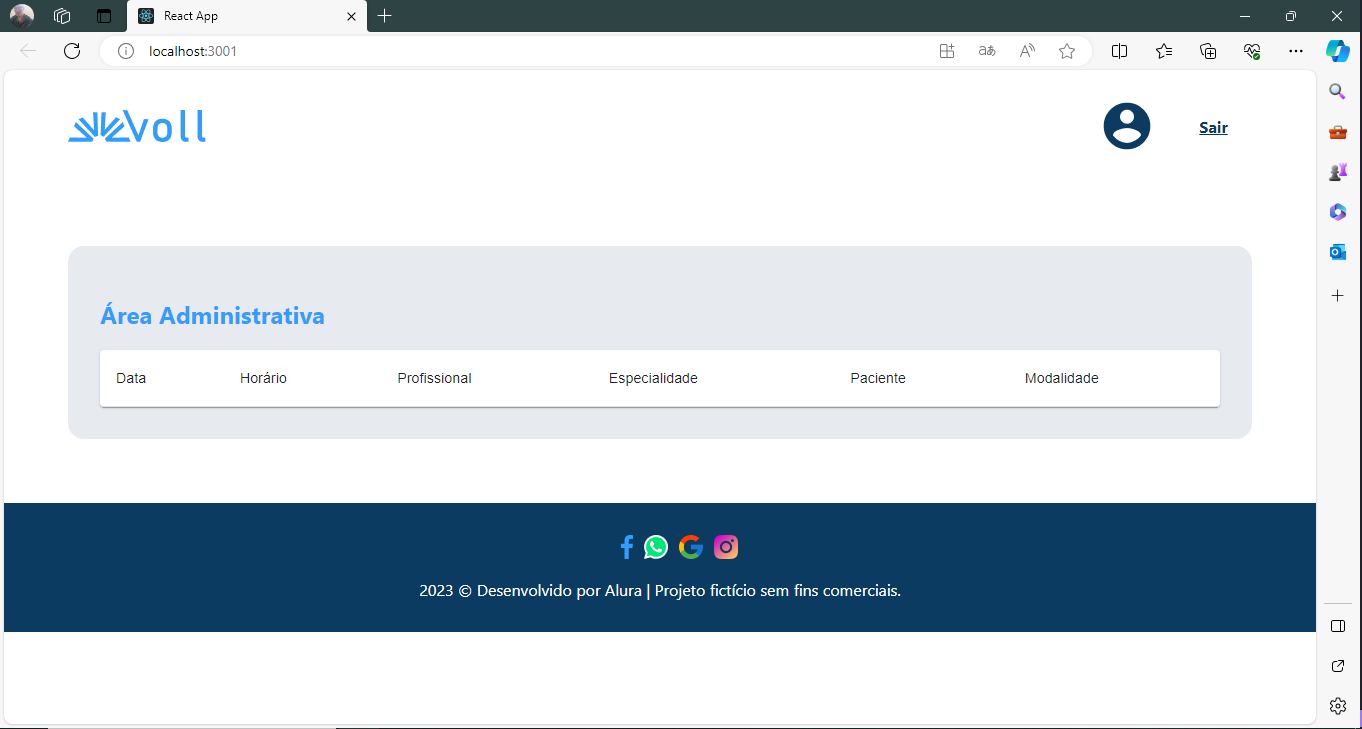Add a sidebar app with plus icon

(1338, 296)
